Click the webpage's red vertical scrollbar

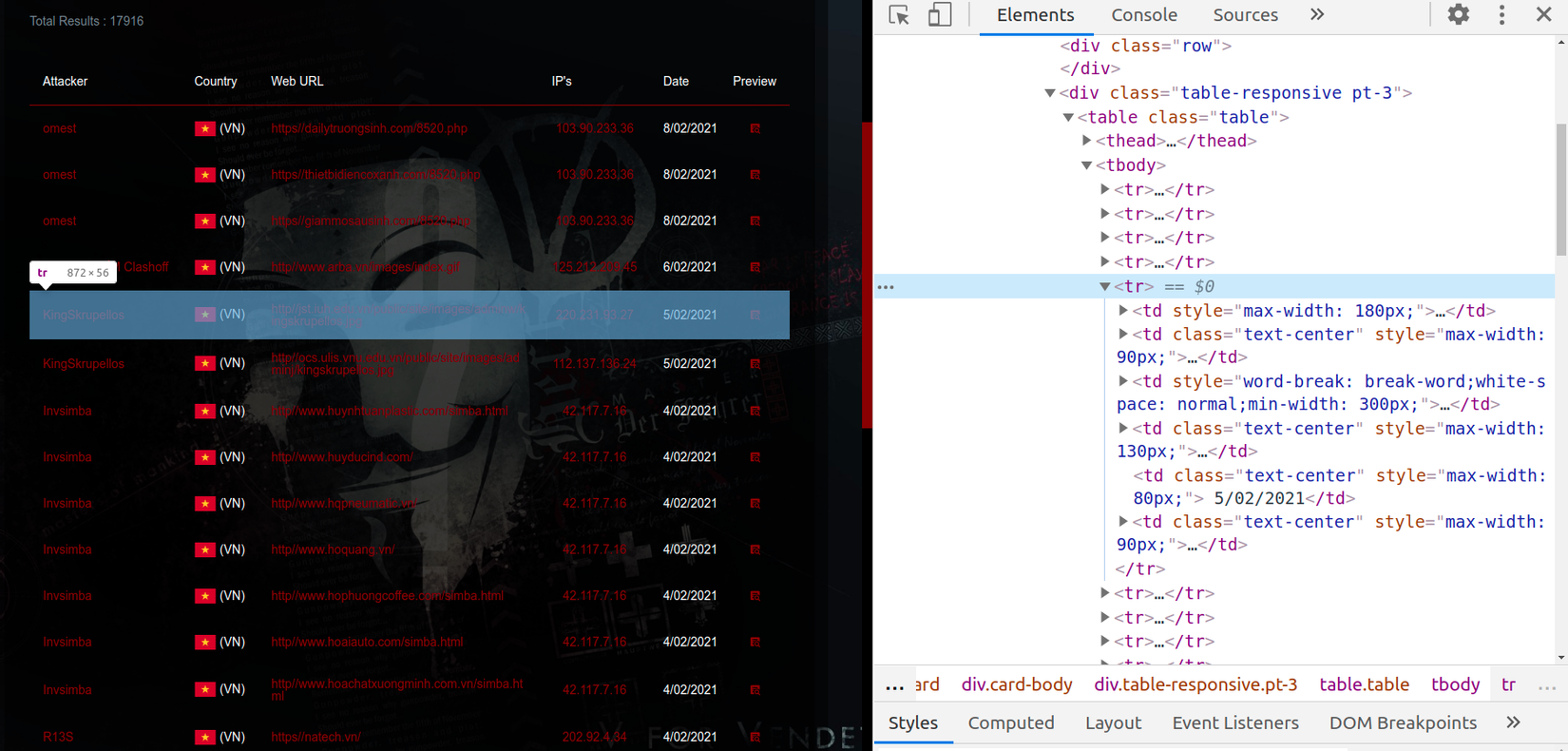(x=867, y=276)
